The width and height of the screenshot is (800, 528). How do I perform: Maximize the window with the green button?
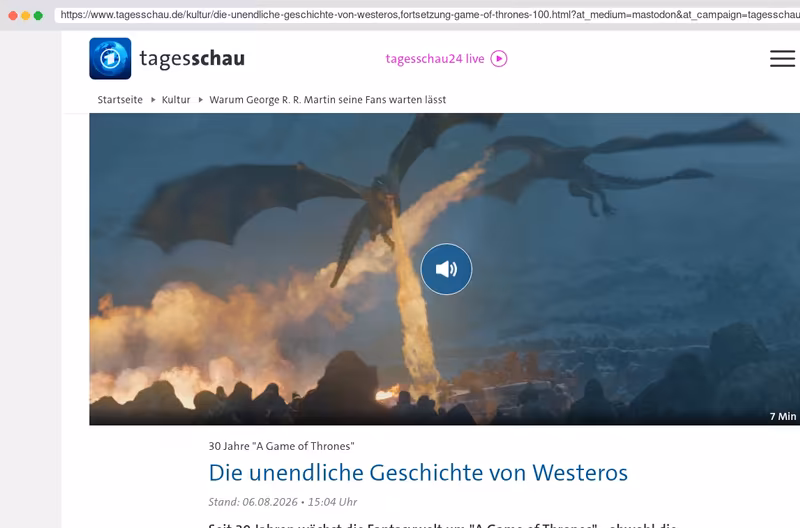point(38,15)
